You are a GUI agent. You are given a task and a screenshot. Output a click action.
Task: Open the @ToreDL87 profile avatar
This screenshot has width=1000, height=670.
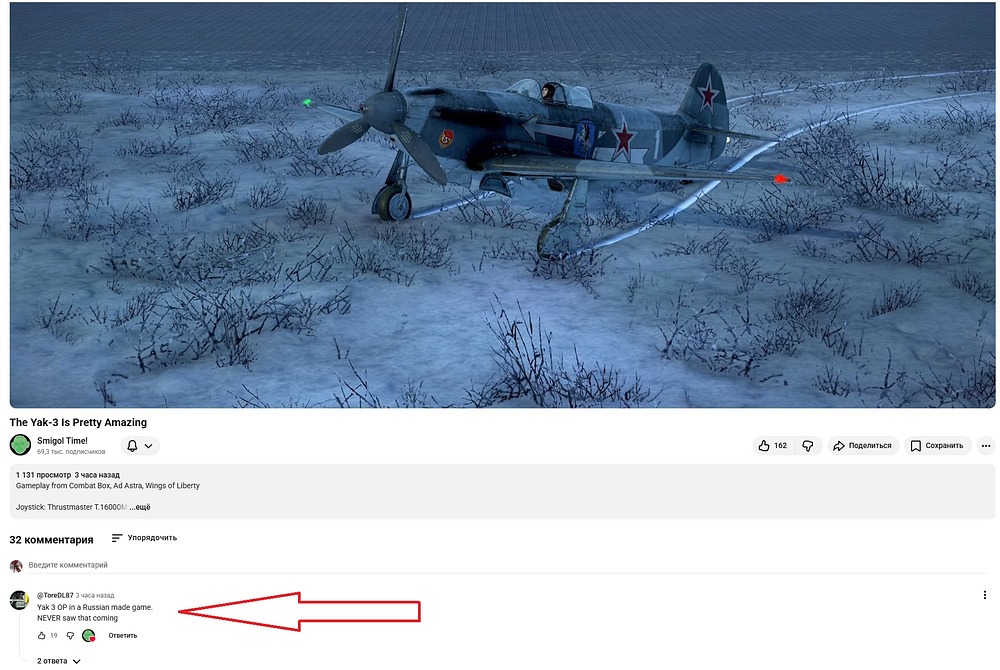coord(19,601)
